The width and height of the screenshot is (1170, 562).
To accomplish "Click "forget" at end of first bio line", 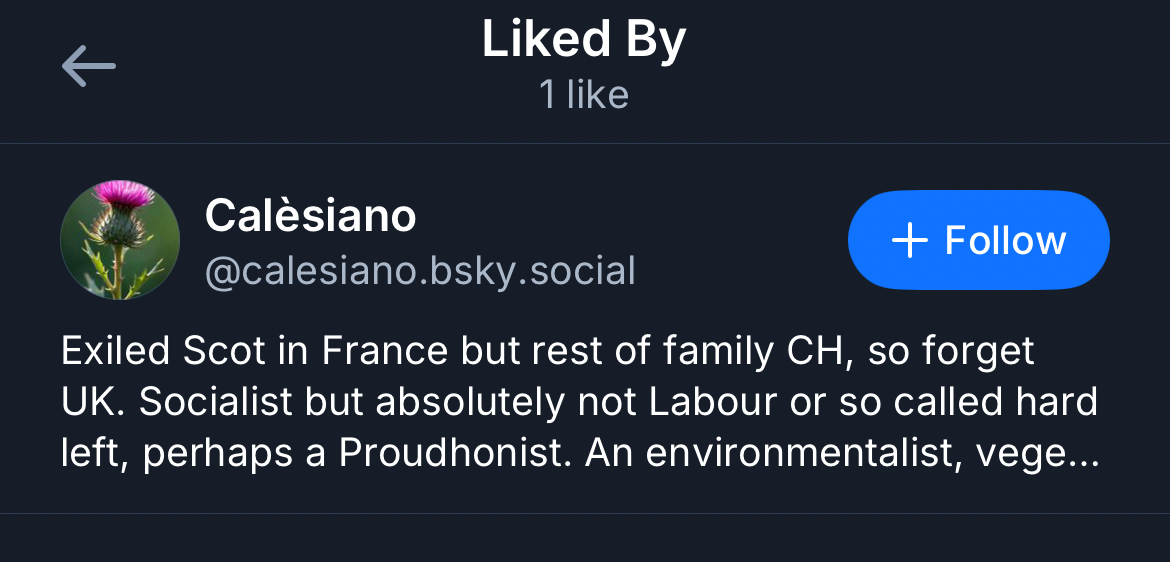I will click(x=977, y=352).
